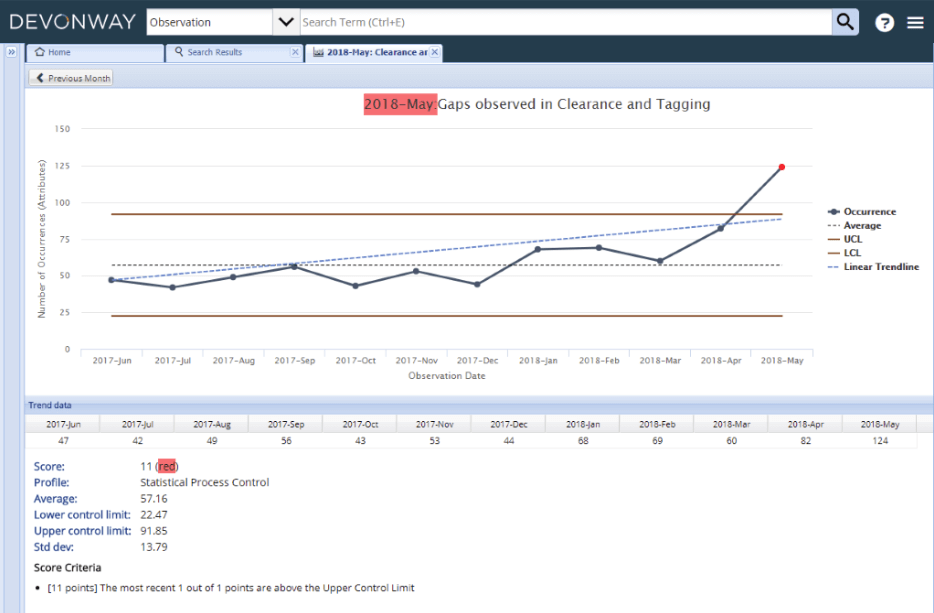Click the Observation Date axis label

coord(447,376)
